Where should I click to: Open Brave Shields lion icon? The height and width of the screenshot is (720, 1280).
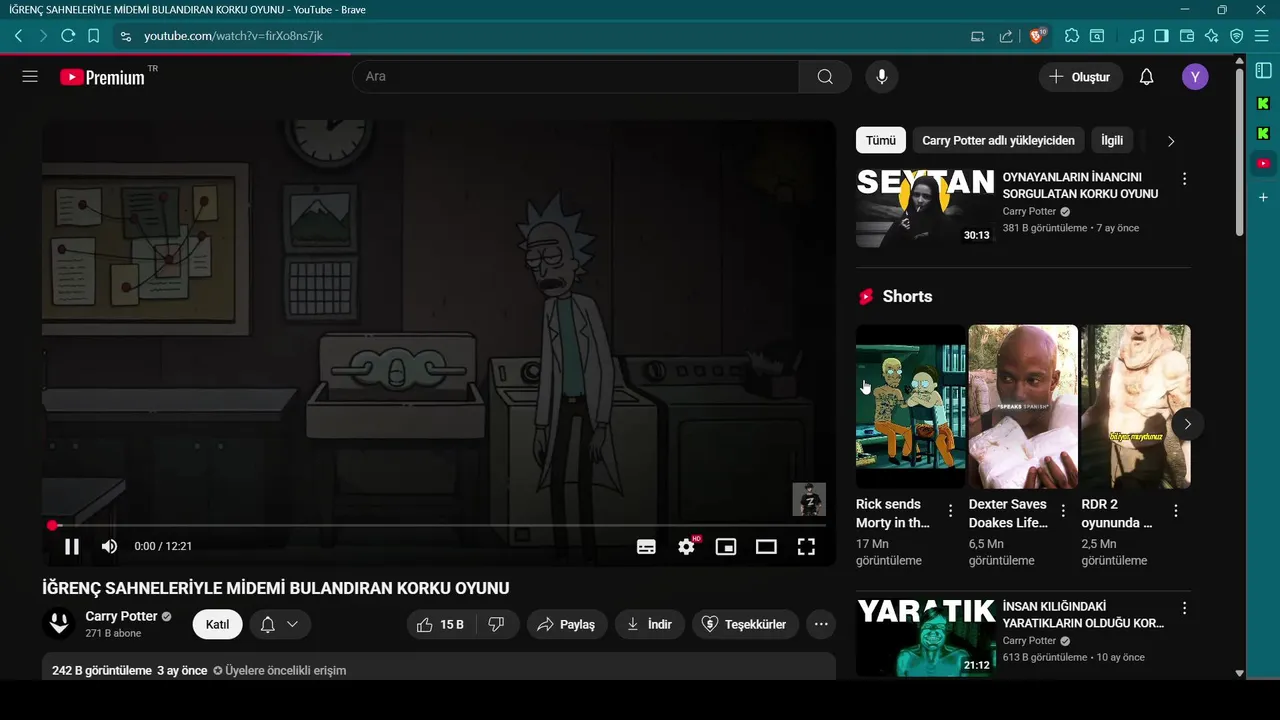pos(1037,36)
